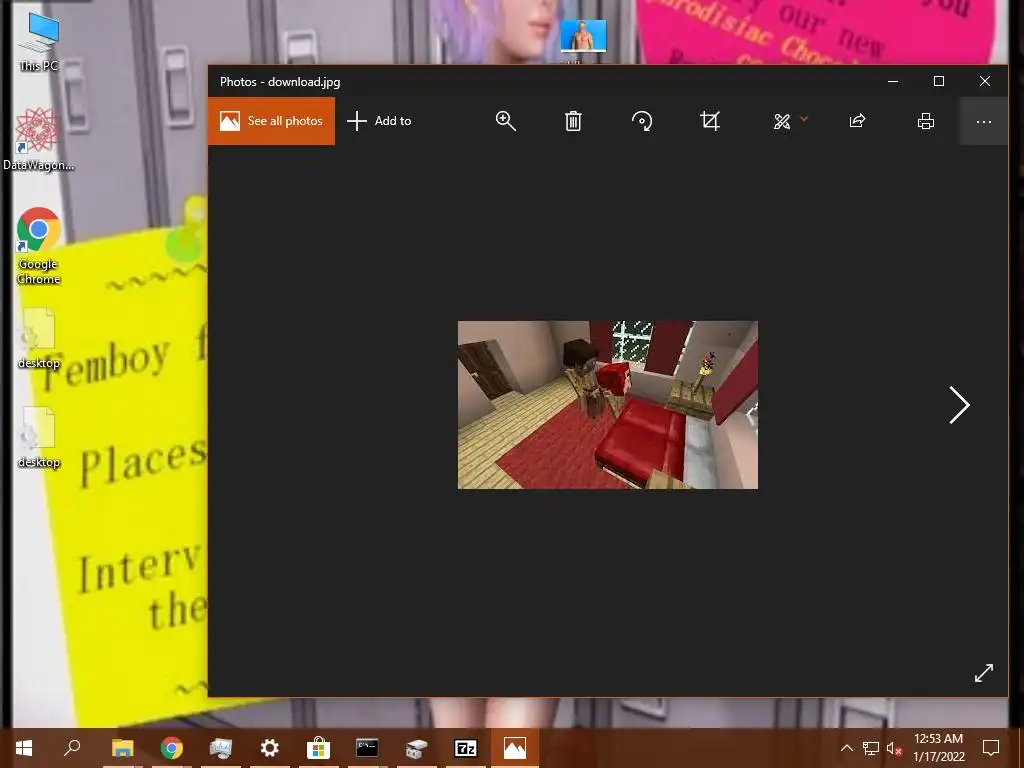The image size is (1024, 768).
Task: Open notification center icon
Action: (991, 748)
